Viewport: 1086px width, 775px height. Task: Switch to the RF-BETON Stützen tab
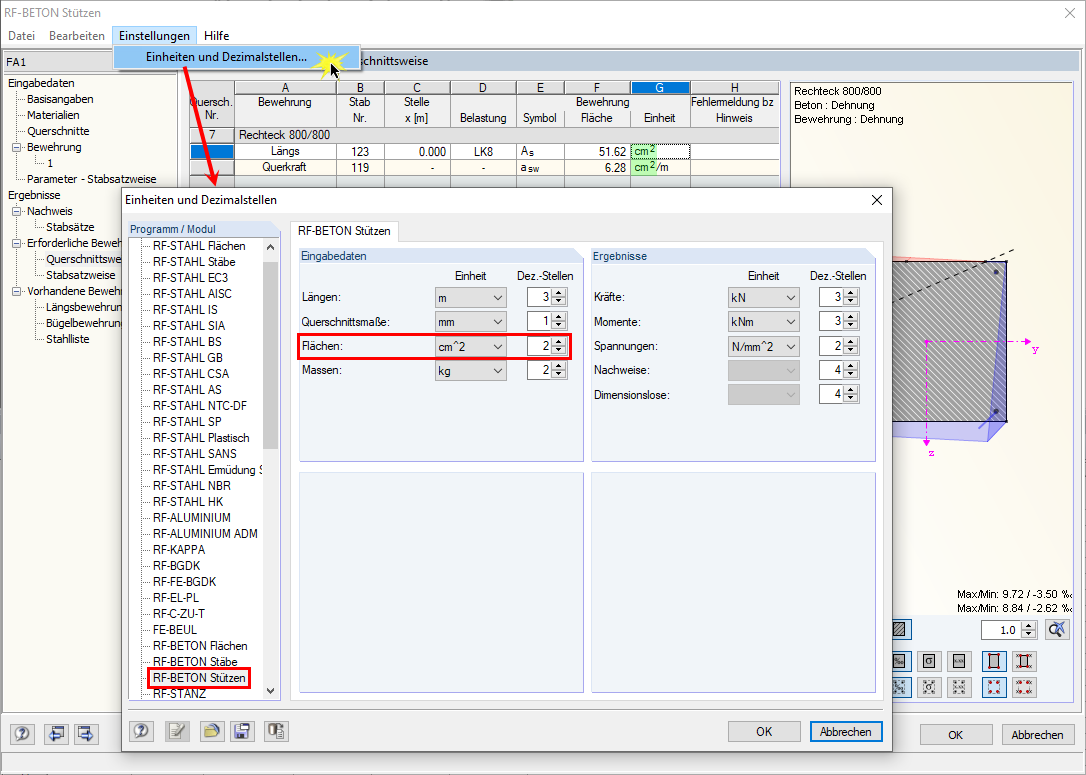344,230
